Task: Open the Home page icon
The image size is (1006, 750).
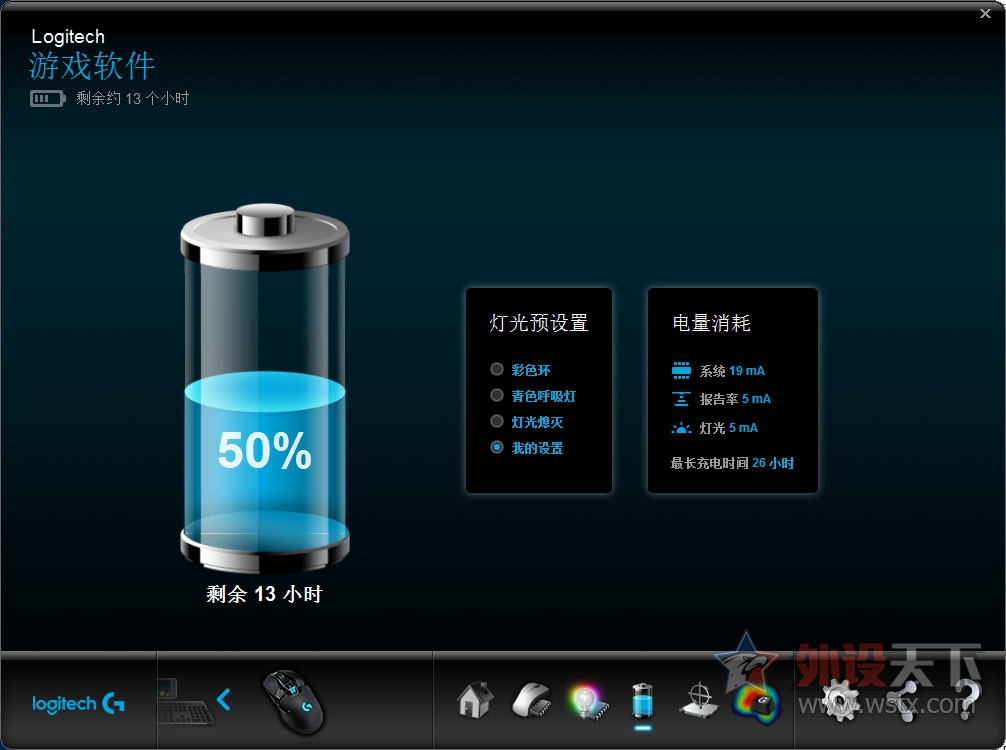Action: tap(475, 699)
